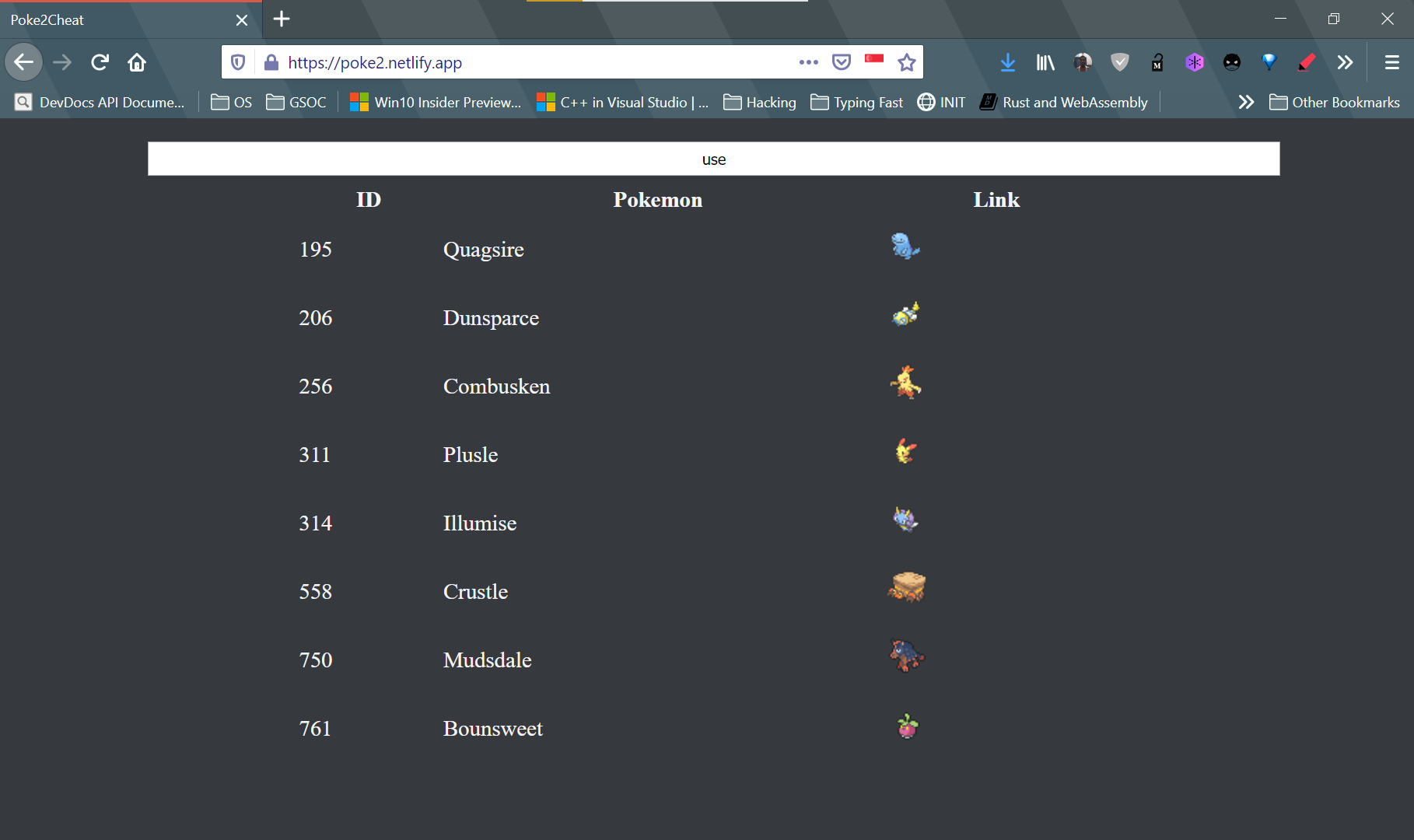Open the Combusken sprite link
1414x840 pixels.
[905, 383]
